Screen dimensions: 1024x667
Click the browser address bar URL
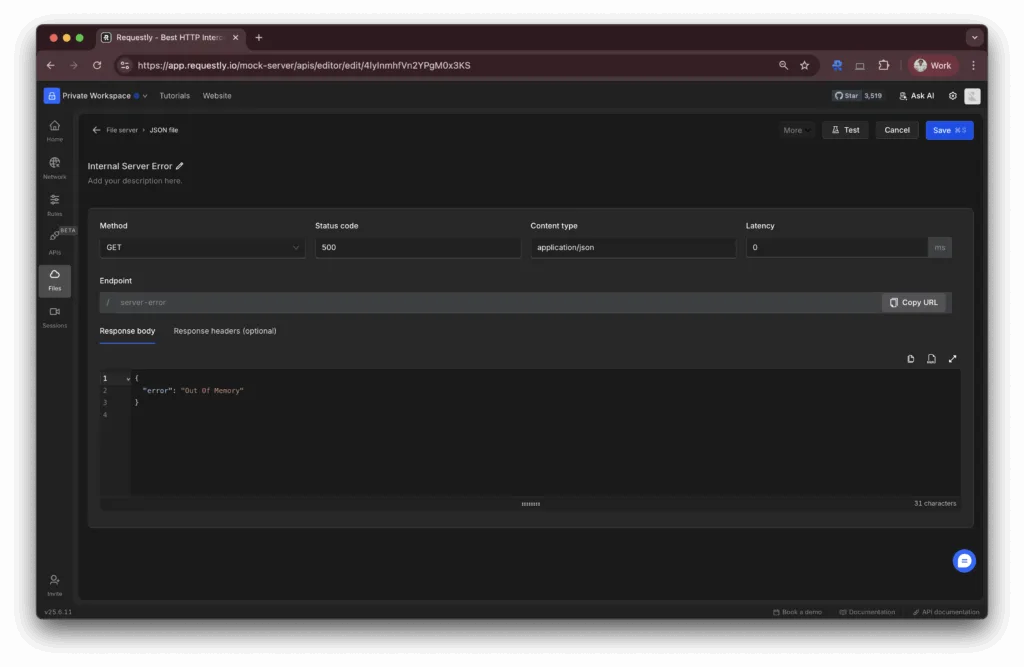pyautogui.click(x=304, y=65)
